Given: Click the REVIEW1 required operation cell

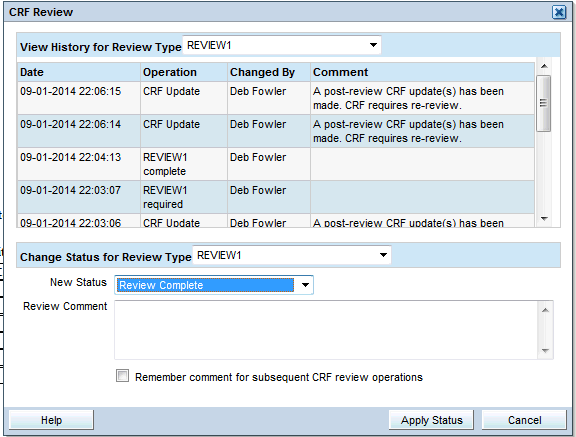Looking at the screenshot, I should pyautogui.click(x=184, y=197).
